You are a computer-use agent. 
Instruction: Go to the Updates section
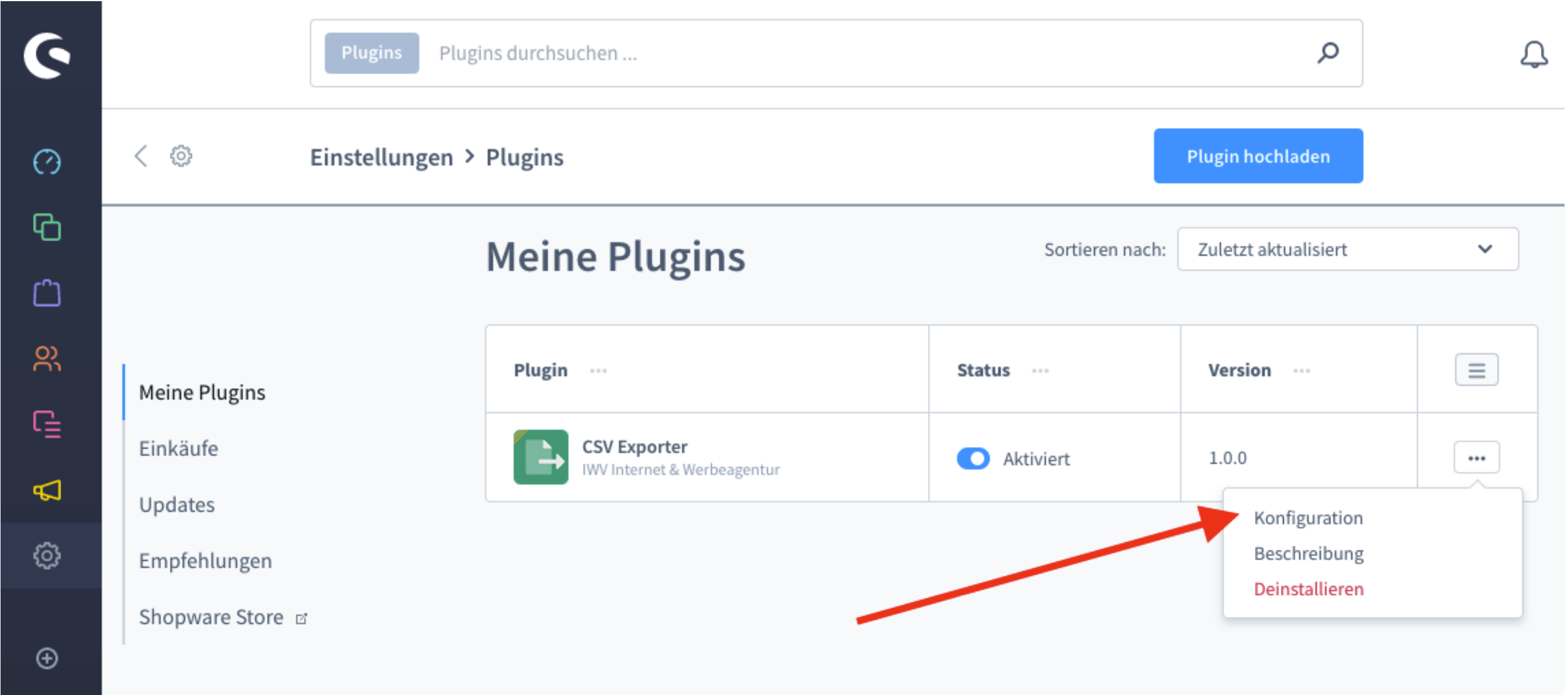pyautogui.click(x=177, y=505)
